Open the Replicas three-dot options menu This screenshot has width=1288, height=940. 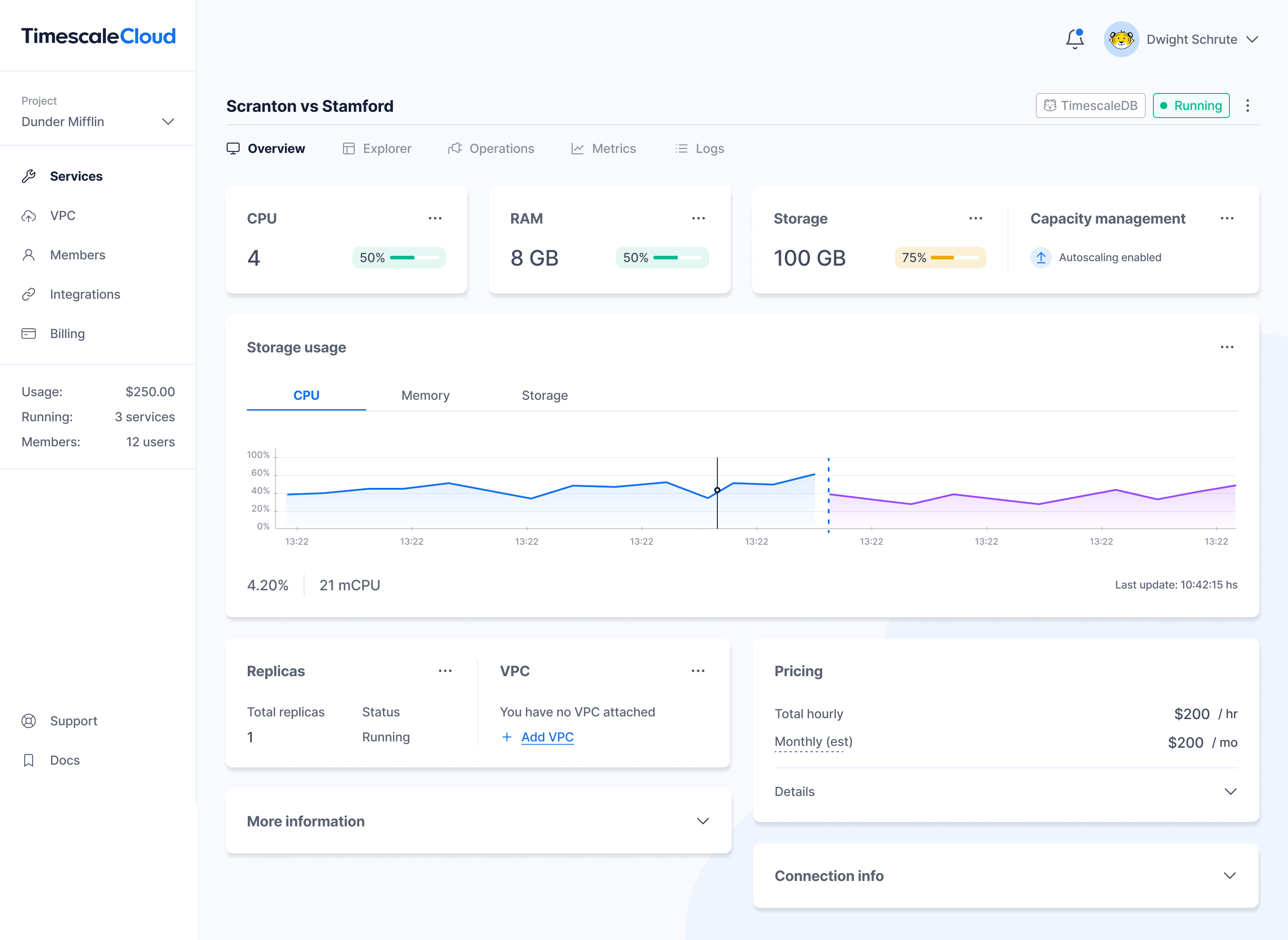click(x=445, y=671)
